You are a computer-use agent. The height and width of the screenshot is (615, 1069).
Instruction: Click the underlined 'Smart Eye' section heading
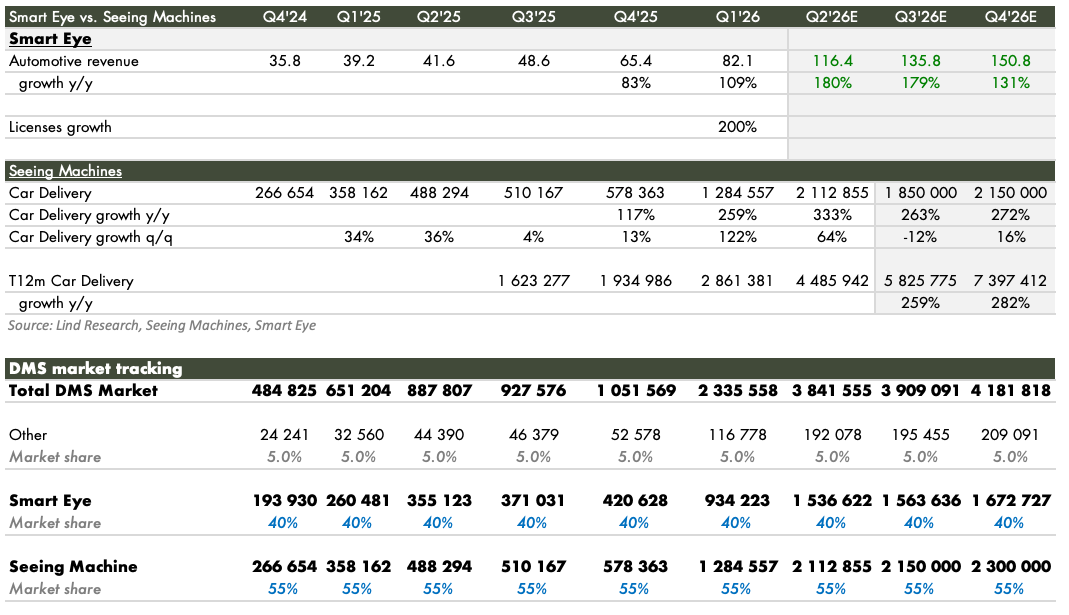coord(50,39)
